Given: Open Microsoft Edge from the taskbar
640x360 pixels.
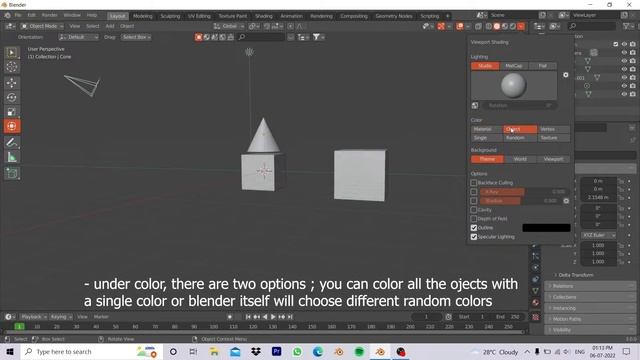Looking at the screenshot, I should 318,351.
